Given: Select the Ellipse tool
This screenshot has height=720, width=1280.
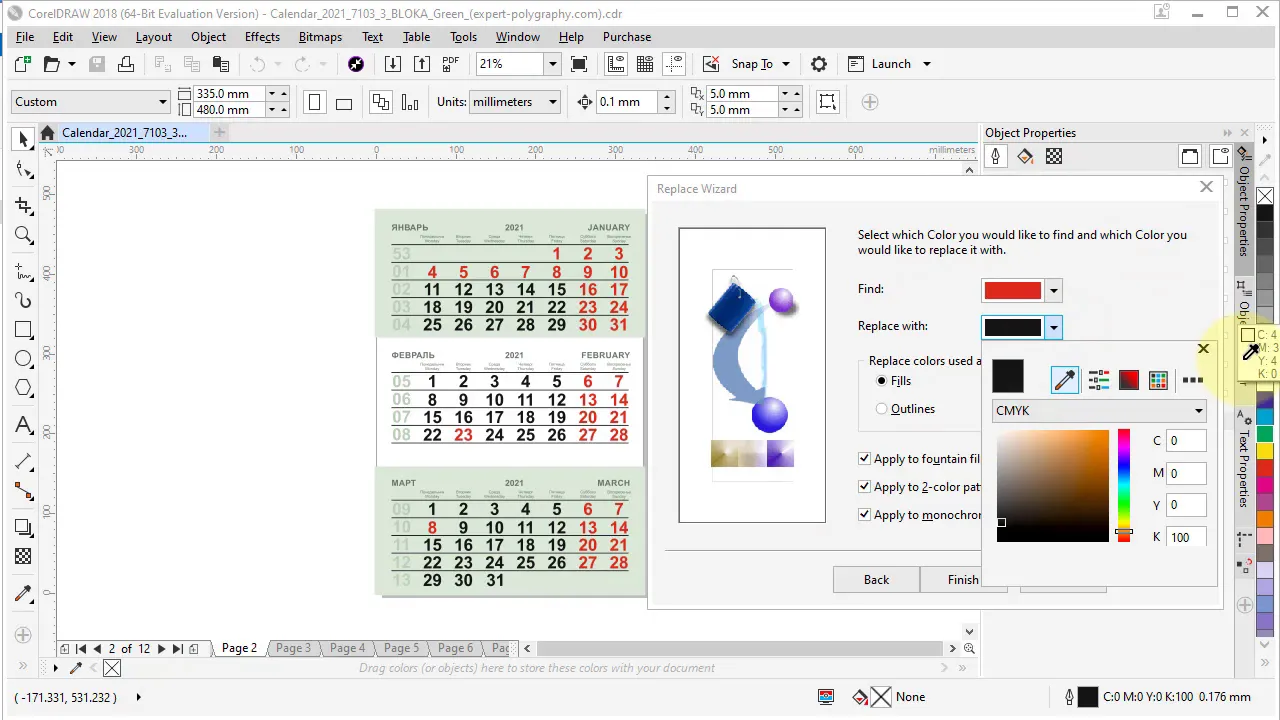Looking at the screenshot, I should point(23,359).
